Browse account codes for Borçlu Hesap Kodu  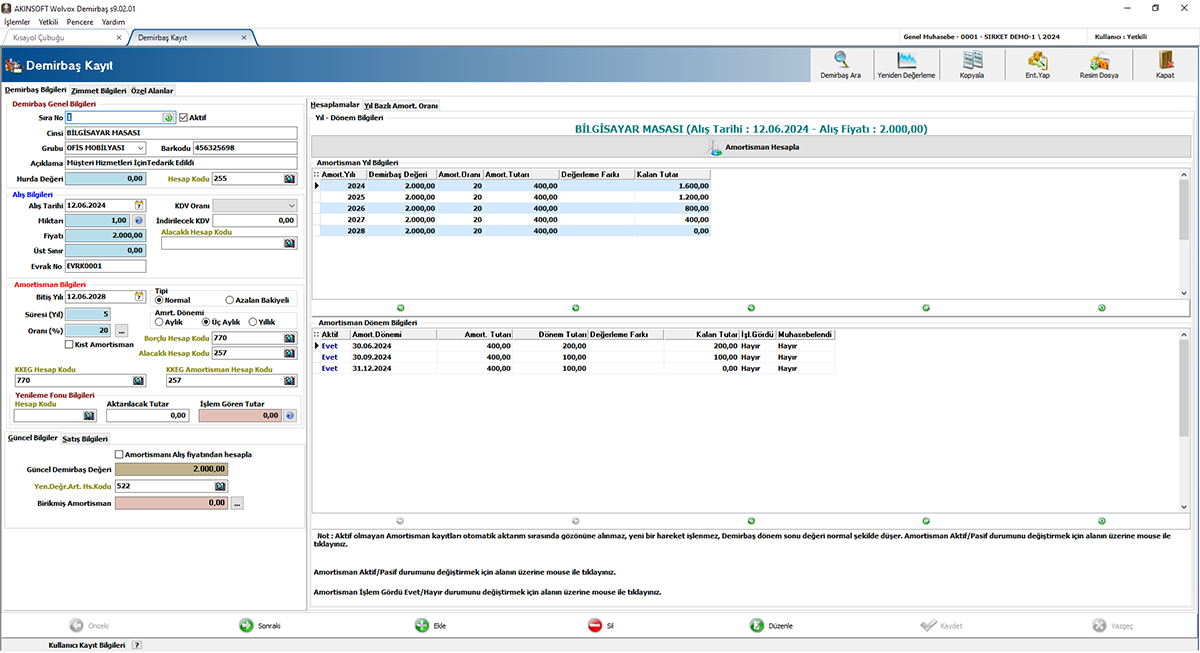[290, 338]
